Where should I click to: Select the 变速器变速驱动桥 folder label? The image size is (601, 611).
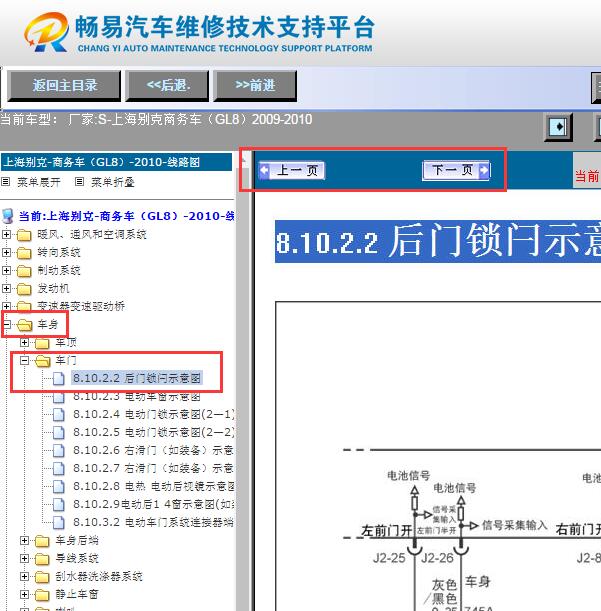point(81,306)
